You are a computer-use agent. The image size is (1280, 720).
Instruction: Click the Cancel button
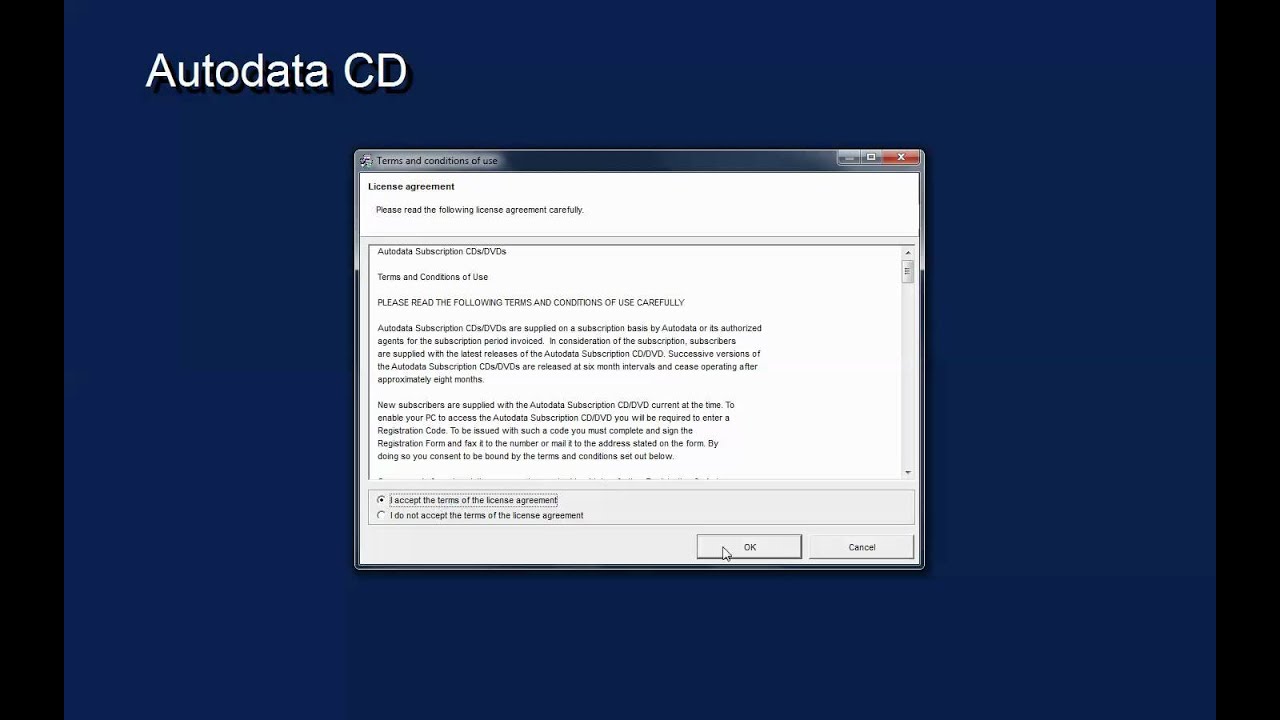pos(861,547)
